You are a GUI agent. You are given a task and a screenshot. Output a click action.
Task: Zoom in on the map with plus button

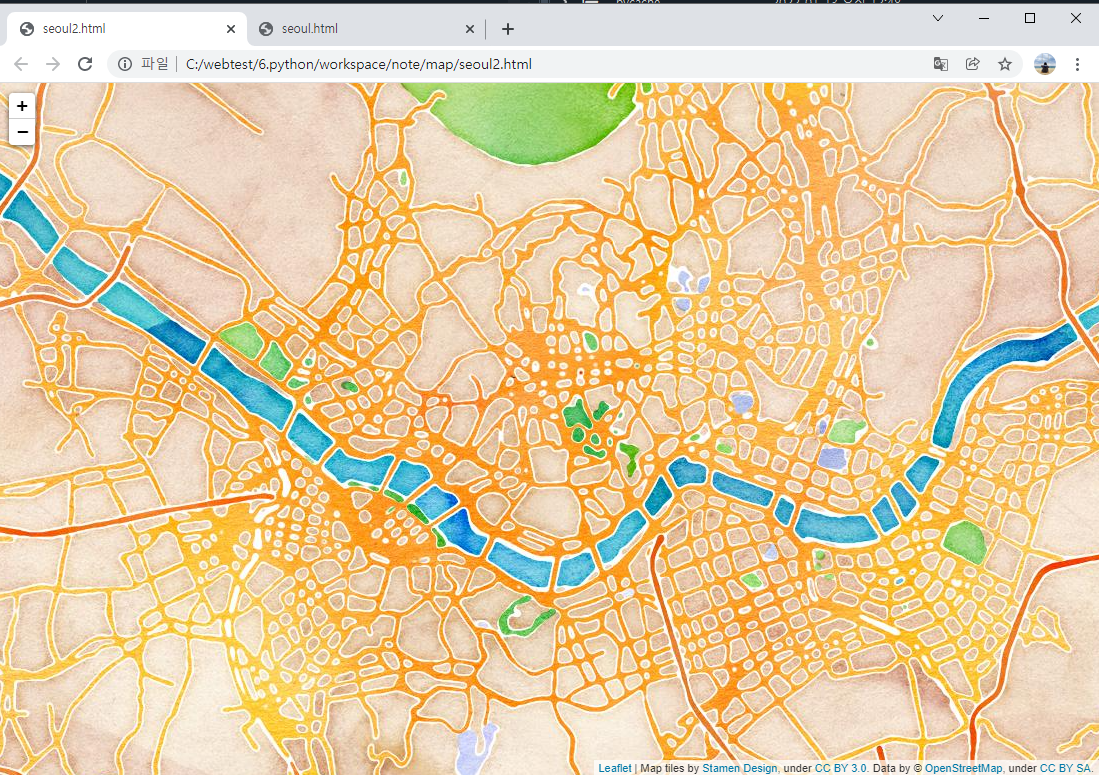pos(22,106)
